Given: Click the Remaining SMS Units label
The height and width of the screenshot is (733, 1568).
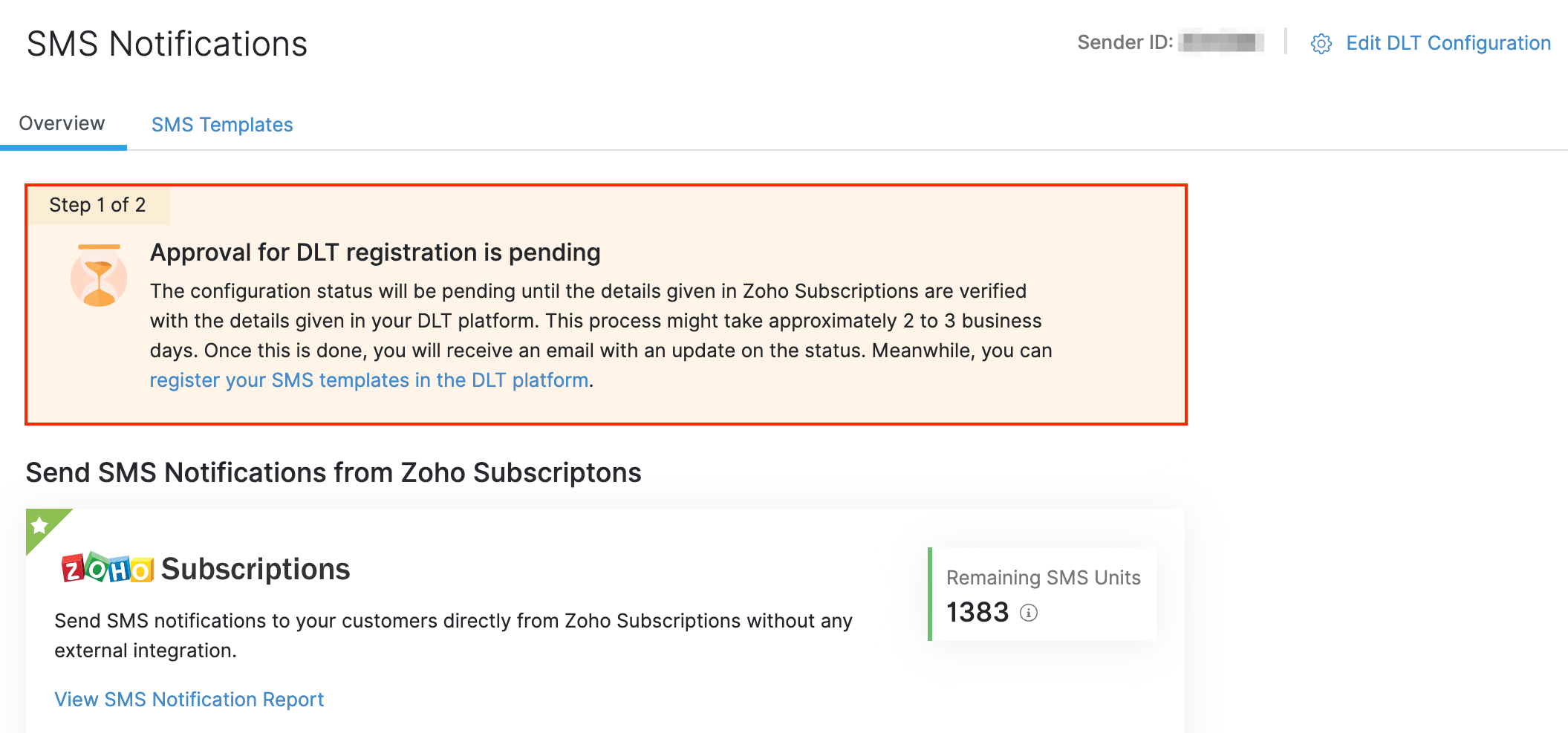Looking at the screenshot, I should coord(1043,578).
